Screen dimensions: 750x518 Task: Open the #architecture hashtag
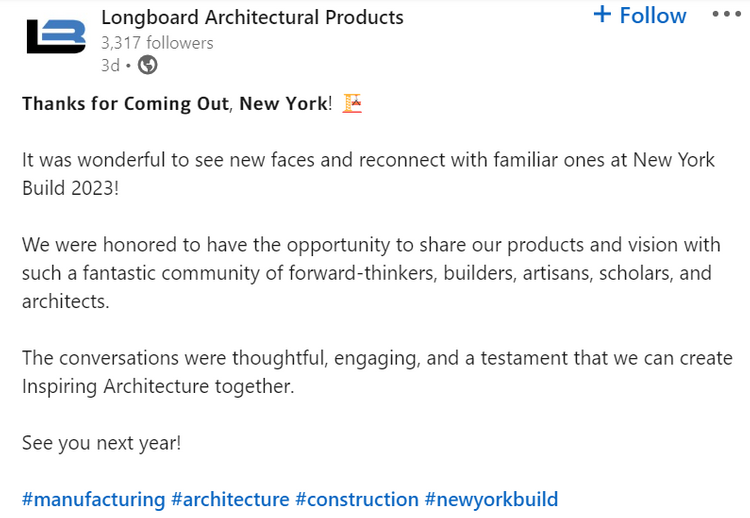[230, 499]
